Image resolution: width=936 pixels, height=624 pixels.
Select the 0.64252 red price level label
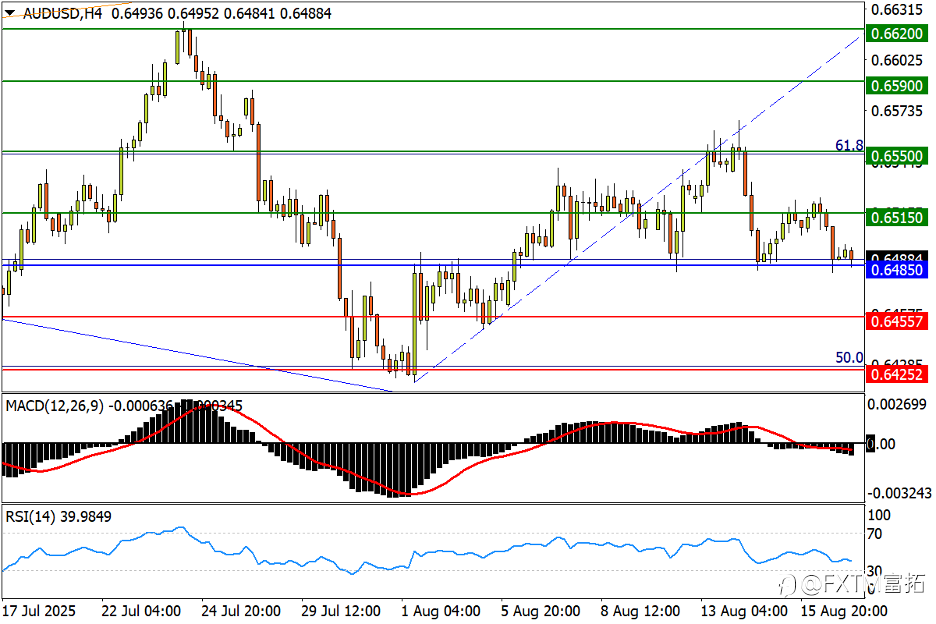(897, 374)
